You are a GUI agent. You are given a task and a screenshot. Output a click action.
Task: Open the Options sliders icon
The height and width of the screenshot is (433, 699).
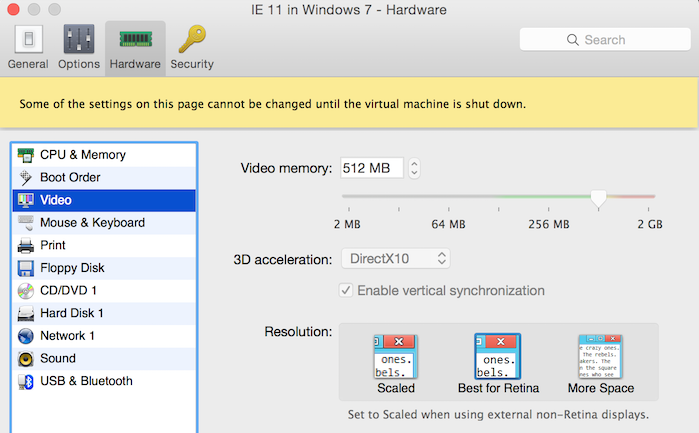point(79,39)
